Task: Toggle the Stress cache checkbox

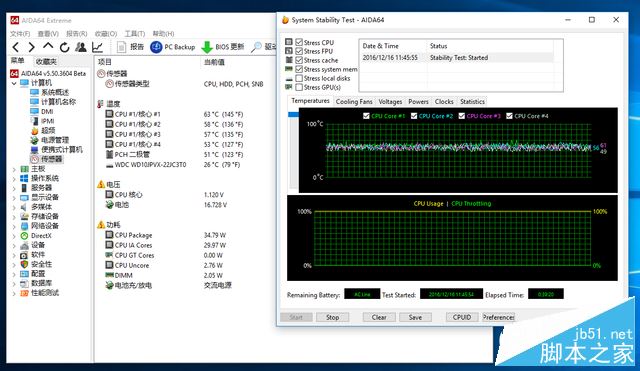Action: point(299,60)
